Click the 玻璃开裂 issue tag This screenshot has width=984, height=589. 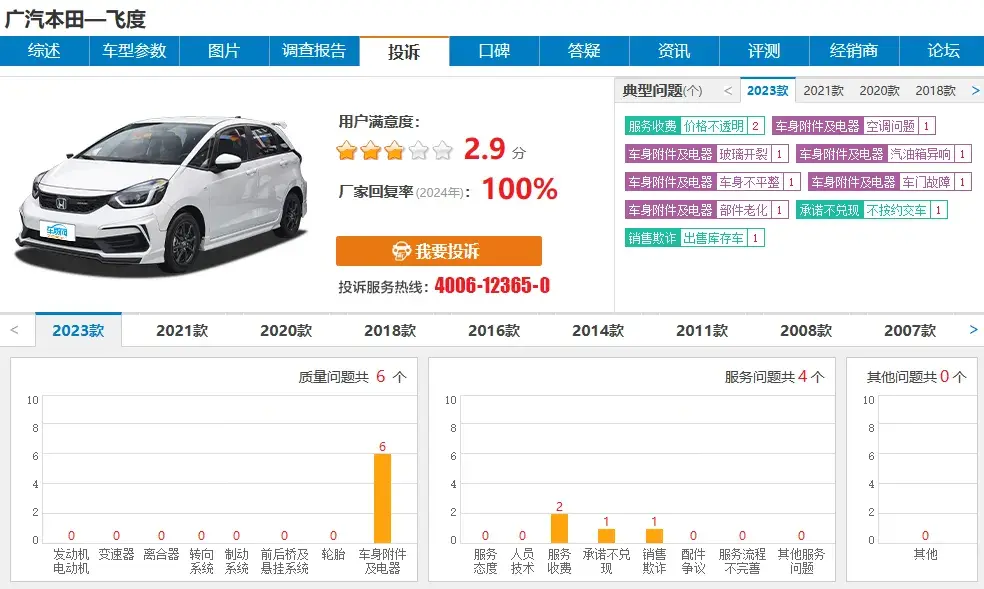(743, 155)
